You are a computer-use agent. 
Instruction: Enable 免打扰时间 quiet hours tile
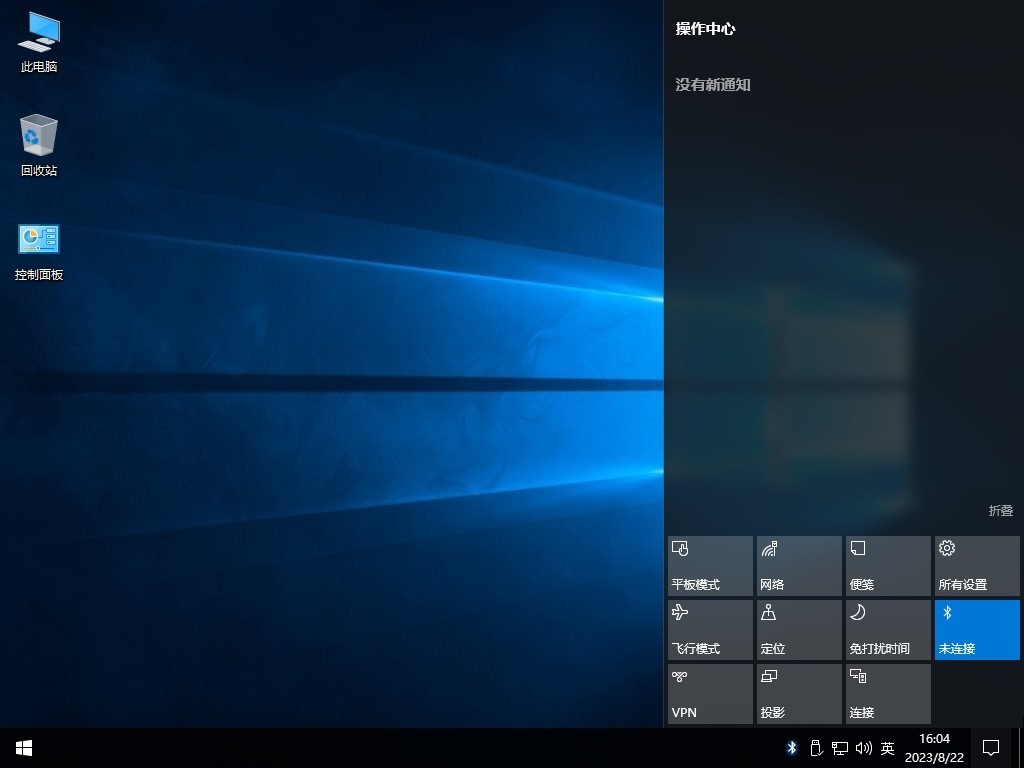point(888,630)
